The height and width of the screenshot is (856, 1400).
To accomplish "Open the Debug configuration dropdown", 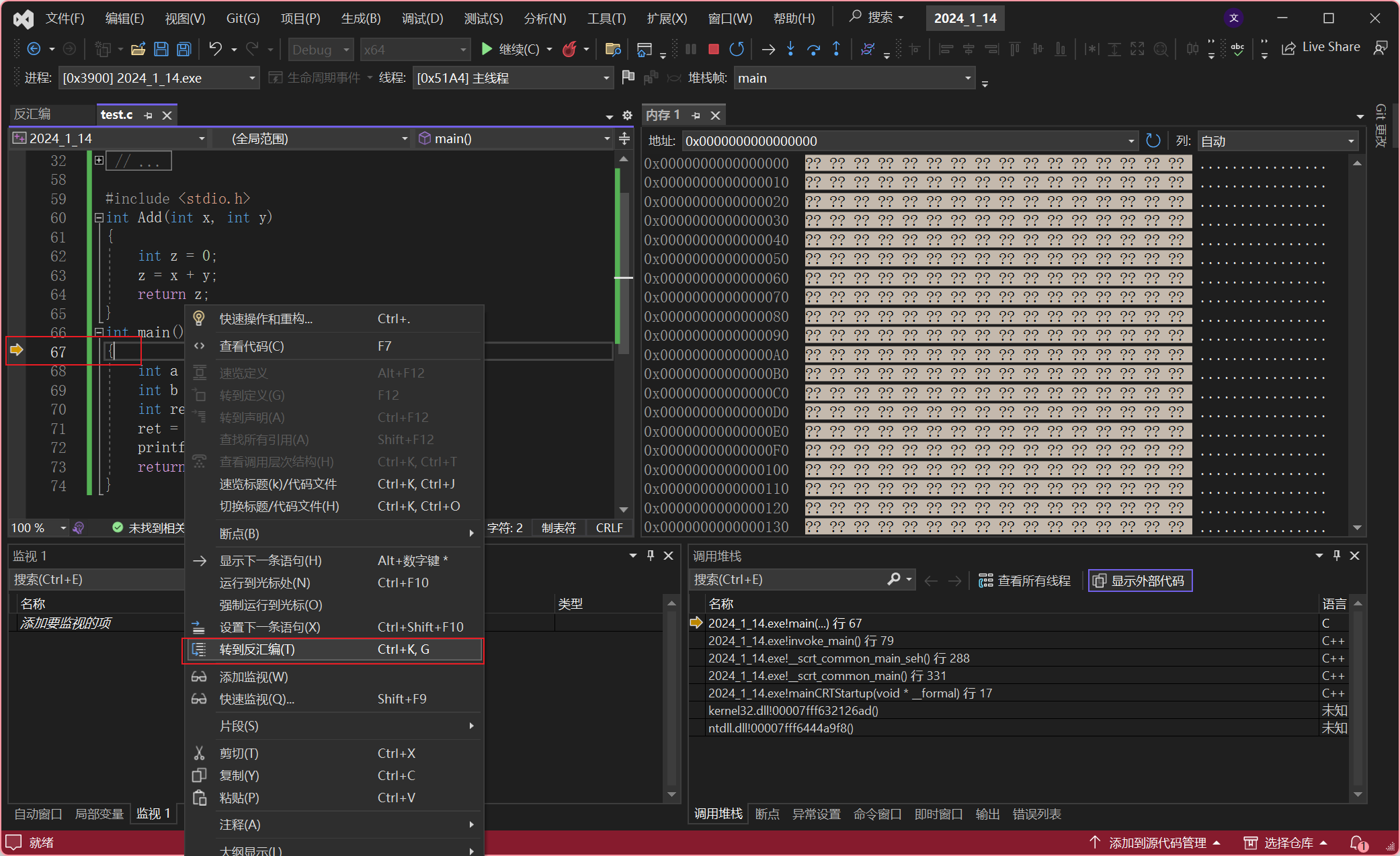I will coord(321,50).
